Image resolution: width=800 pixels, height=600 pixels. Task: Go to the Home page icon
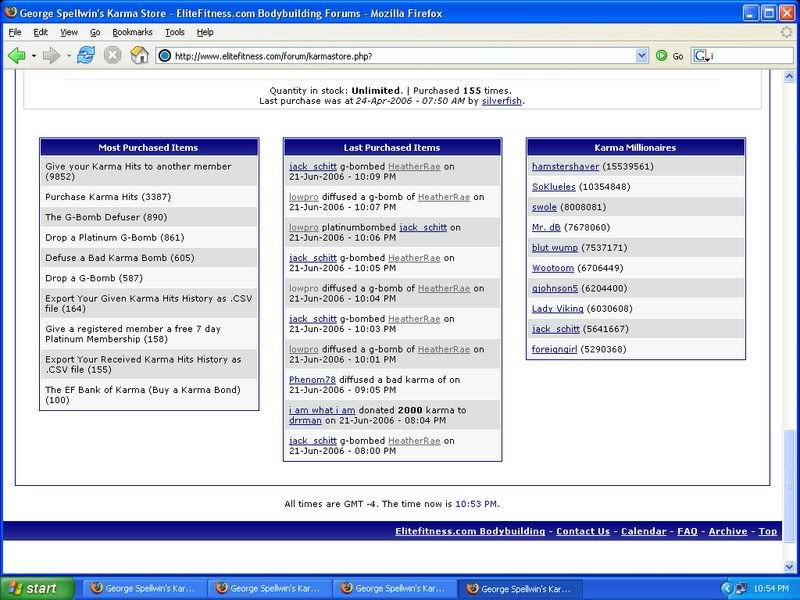coord(140,56)
